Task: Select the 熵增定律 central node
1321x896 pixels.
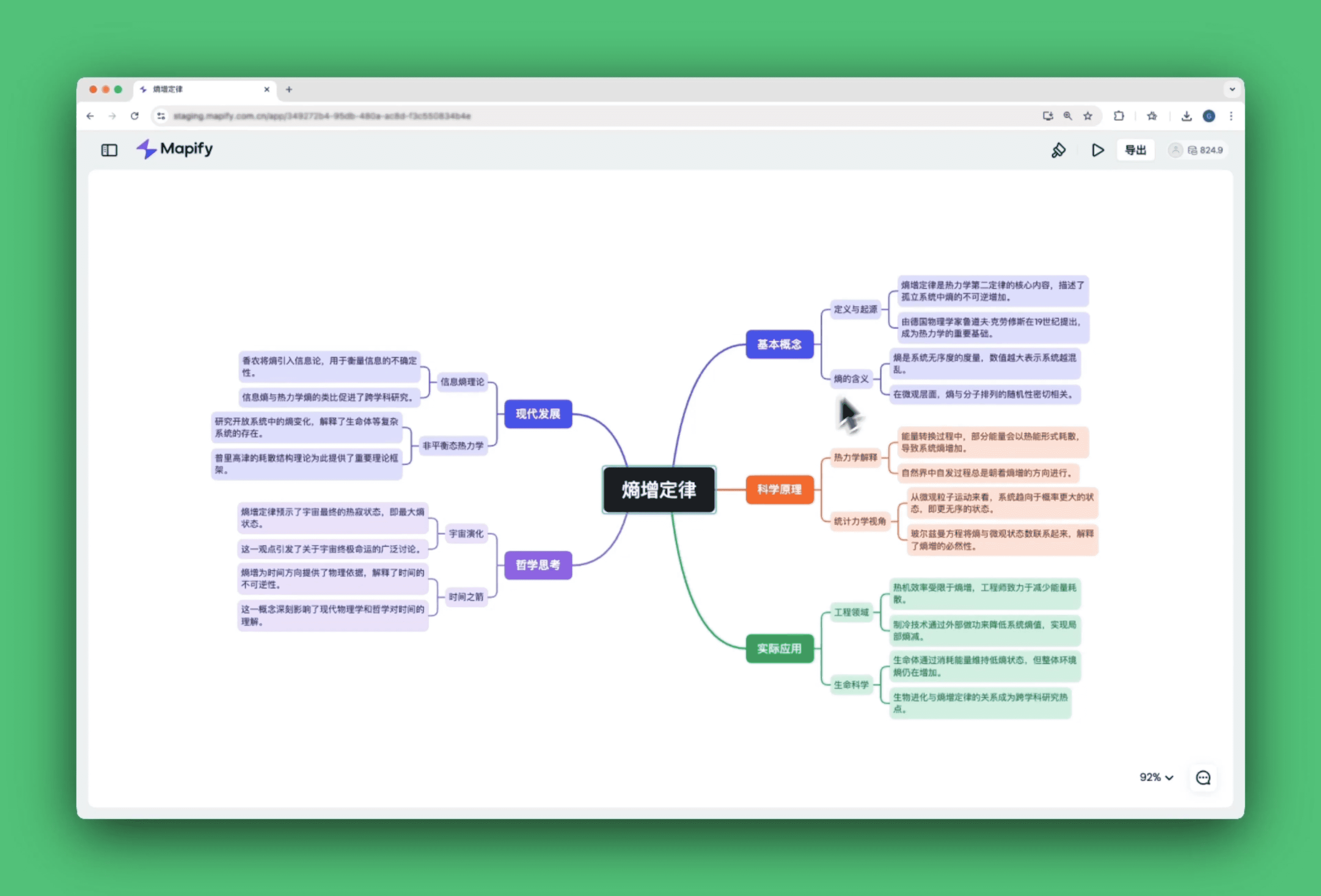Action: (x=659, y=490)
